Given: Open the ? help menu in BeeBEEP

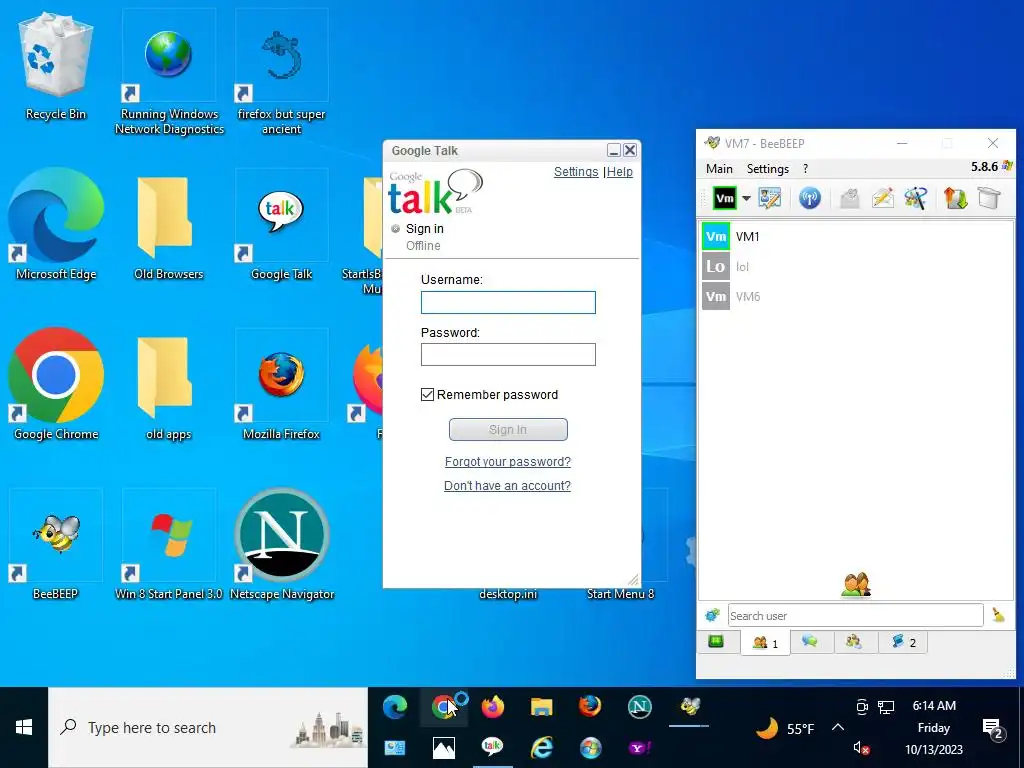Looking at the screenshot, I should 805,168.
